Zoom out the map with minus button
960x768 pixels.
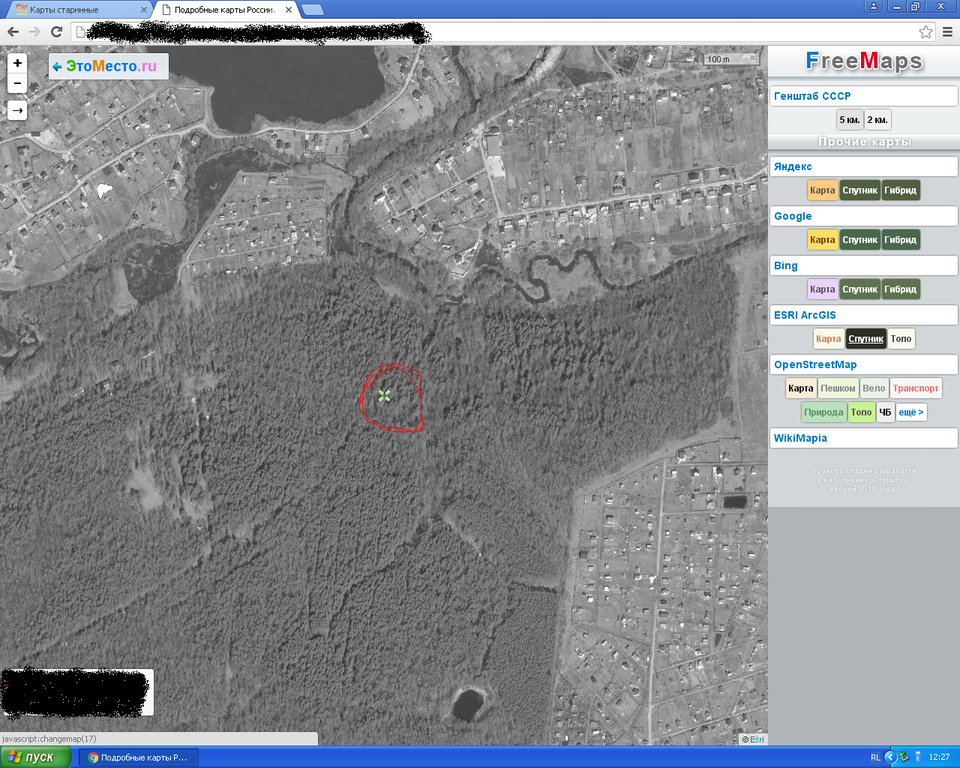coord(17,83)
